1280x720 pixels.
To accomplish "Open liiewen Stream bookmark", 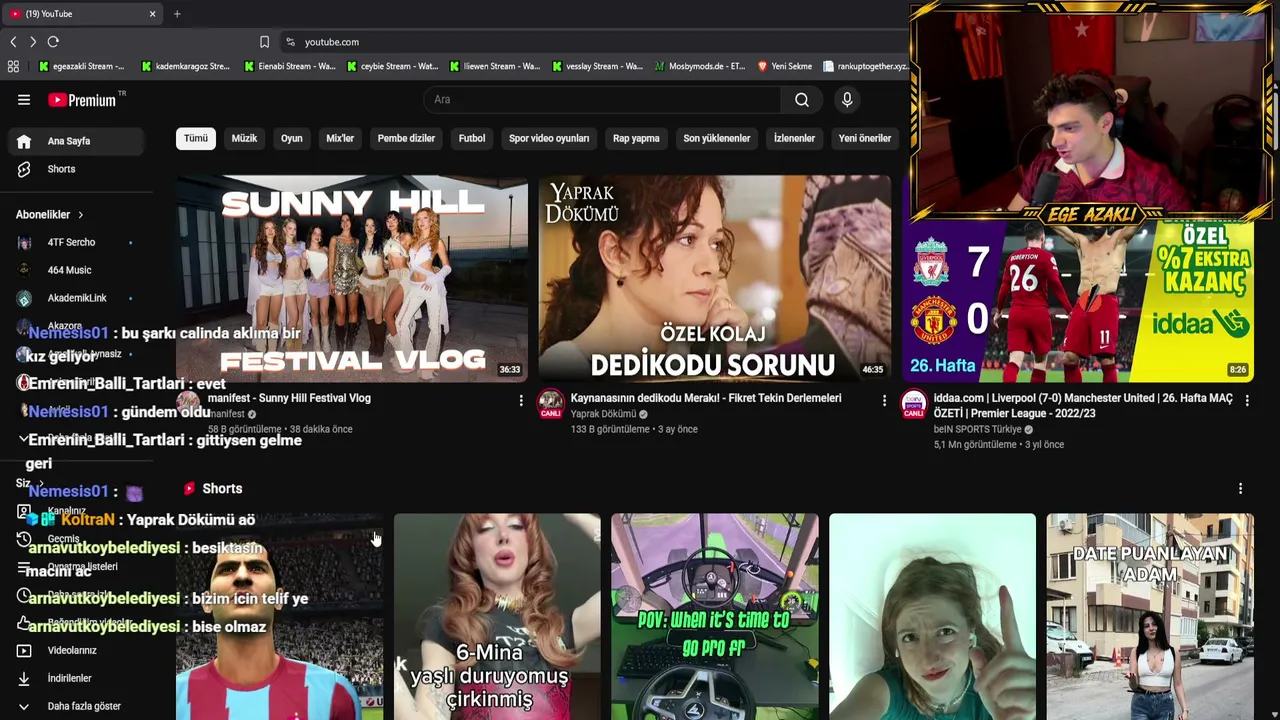I will 495,67.
